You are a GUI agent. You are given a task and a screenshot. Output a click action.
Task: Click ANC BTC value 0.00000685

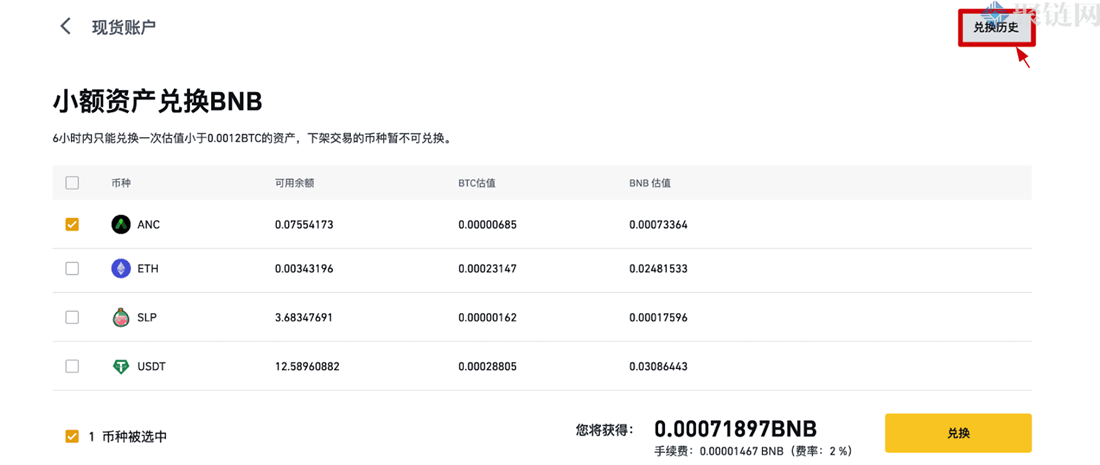[488, 224]
